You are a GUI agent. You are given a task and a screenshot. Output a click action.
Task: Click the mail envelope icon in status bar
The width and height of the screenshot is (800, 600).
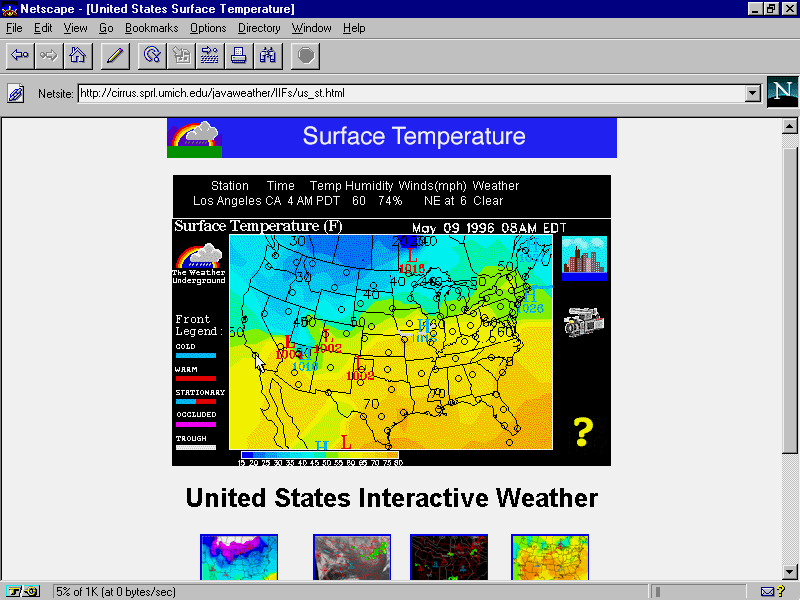click(767, 591)
